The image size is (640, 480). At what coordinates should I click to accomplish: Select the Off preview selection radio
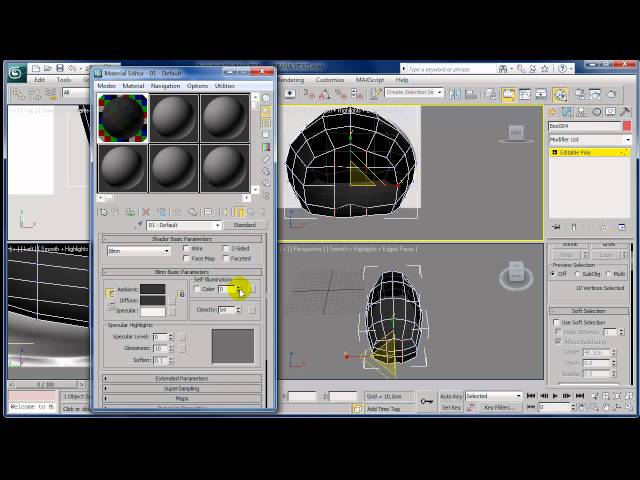[553, 274]
